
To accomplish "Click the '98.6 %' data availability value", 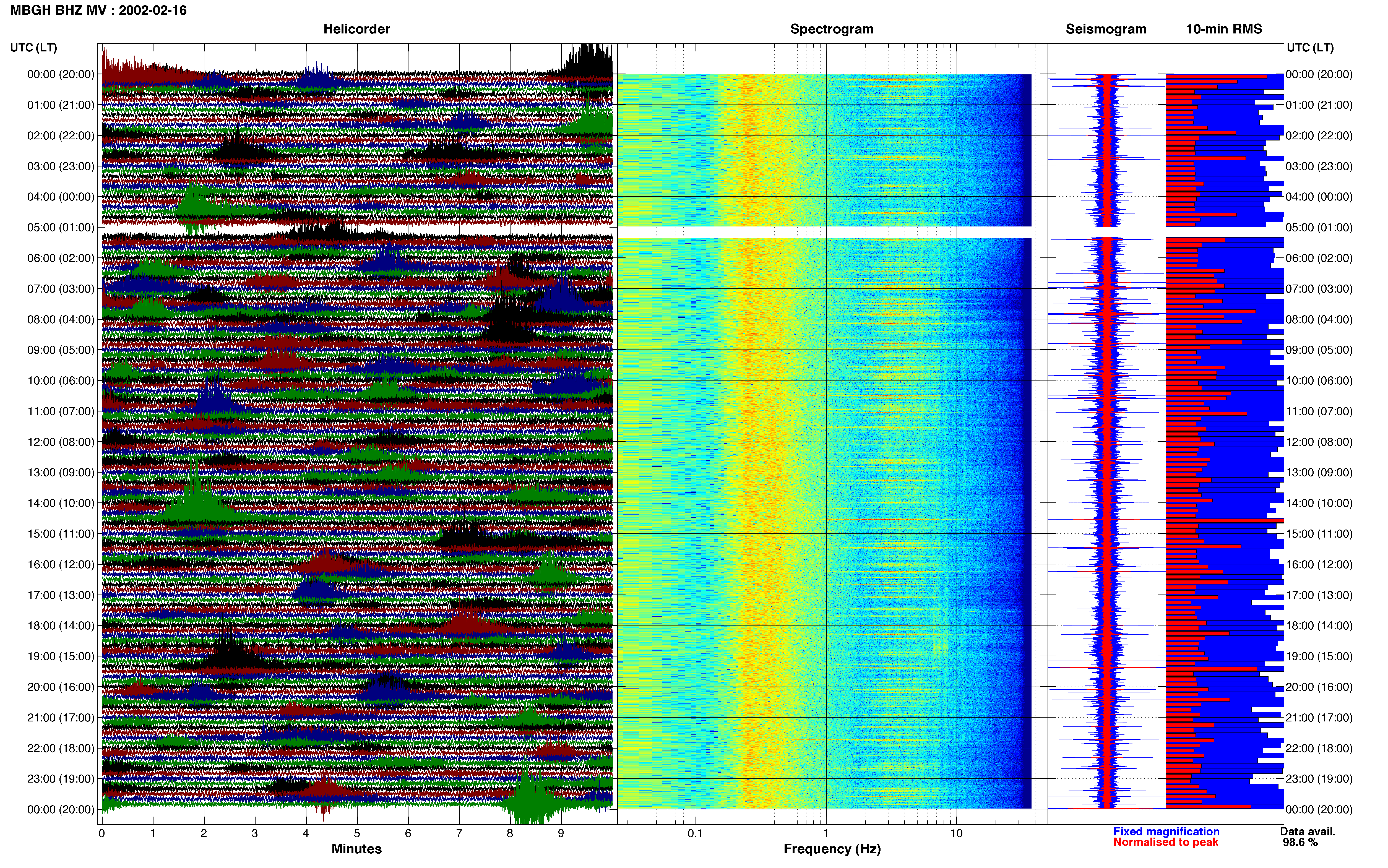I will click(x=1300, y=842).
